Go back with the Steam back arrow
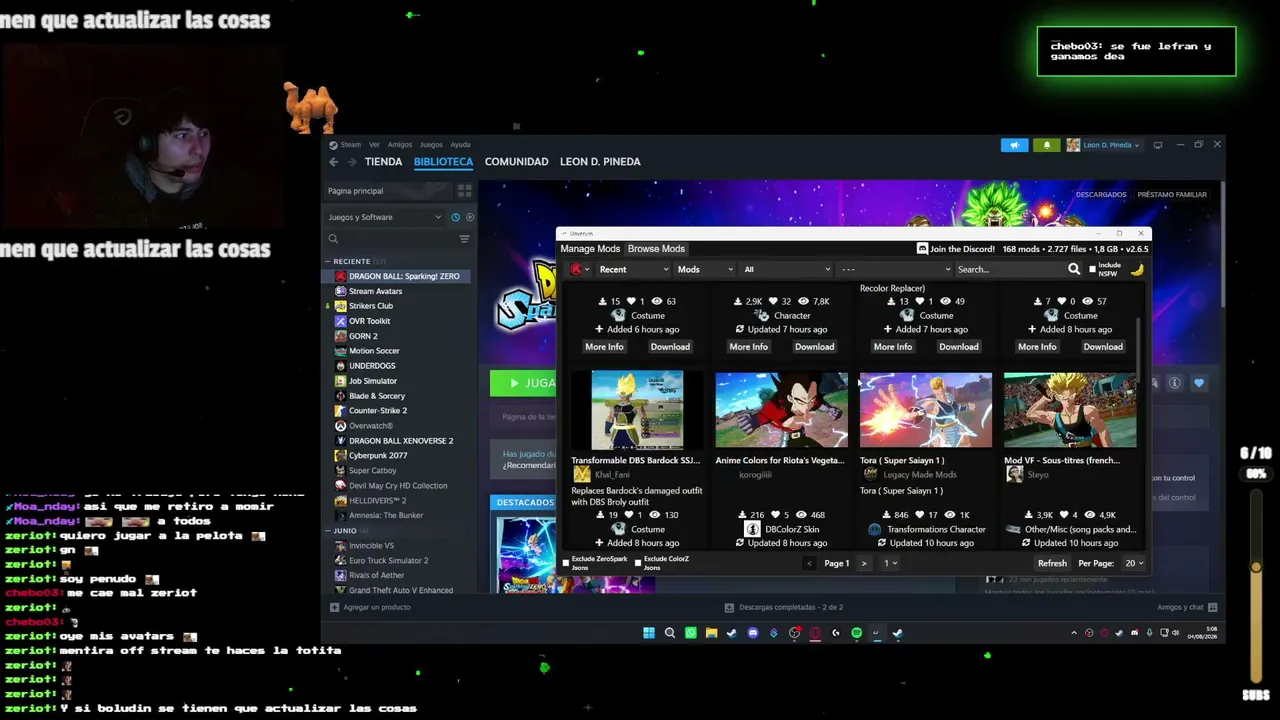 (x=334, y=162)
